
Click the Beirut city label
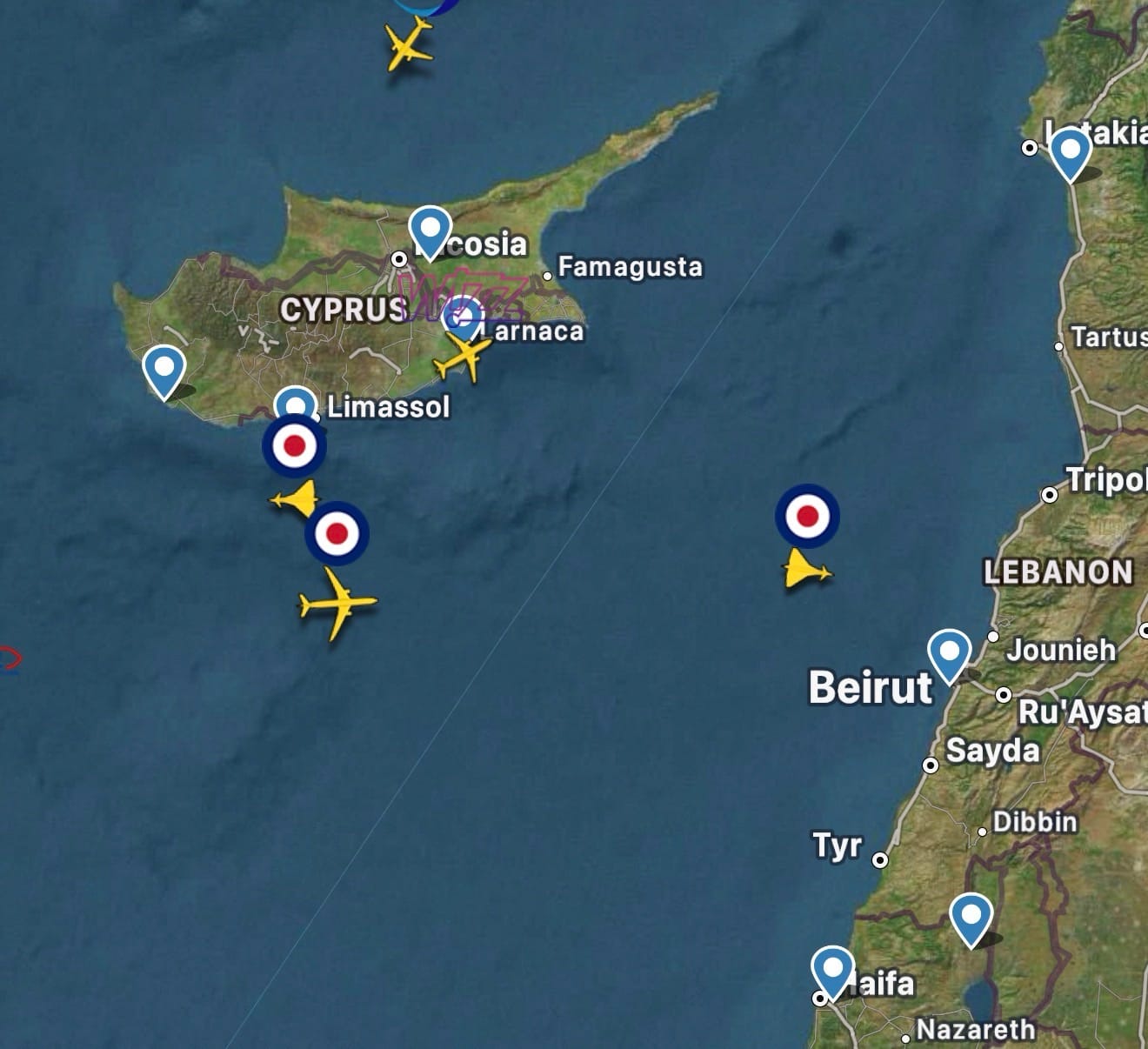(870, 687)
